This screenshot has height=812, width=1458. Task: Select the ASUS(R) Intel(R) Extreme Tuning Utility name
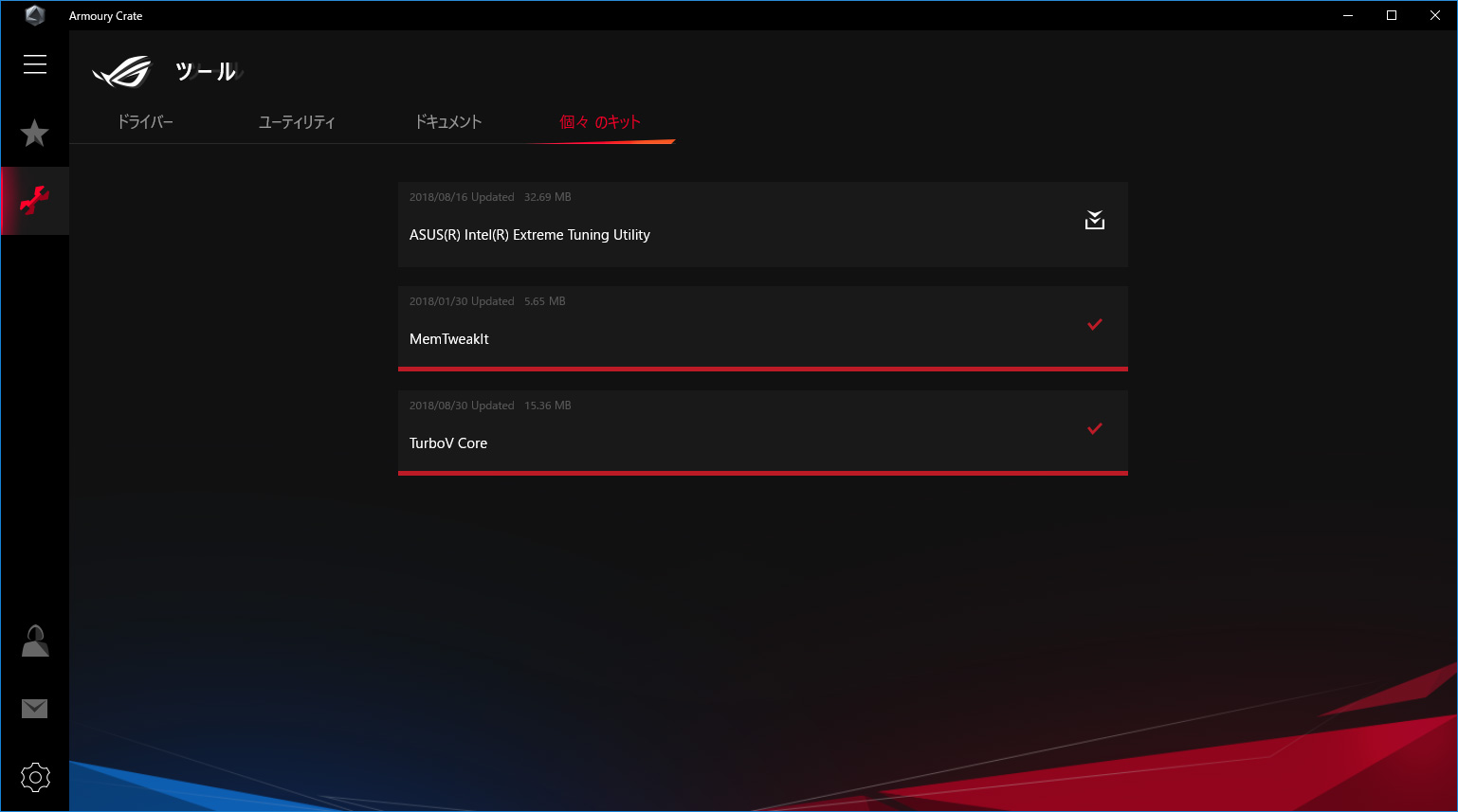click(530, 235)
